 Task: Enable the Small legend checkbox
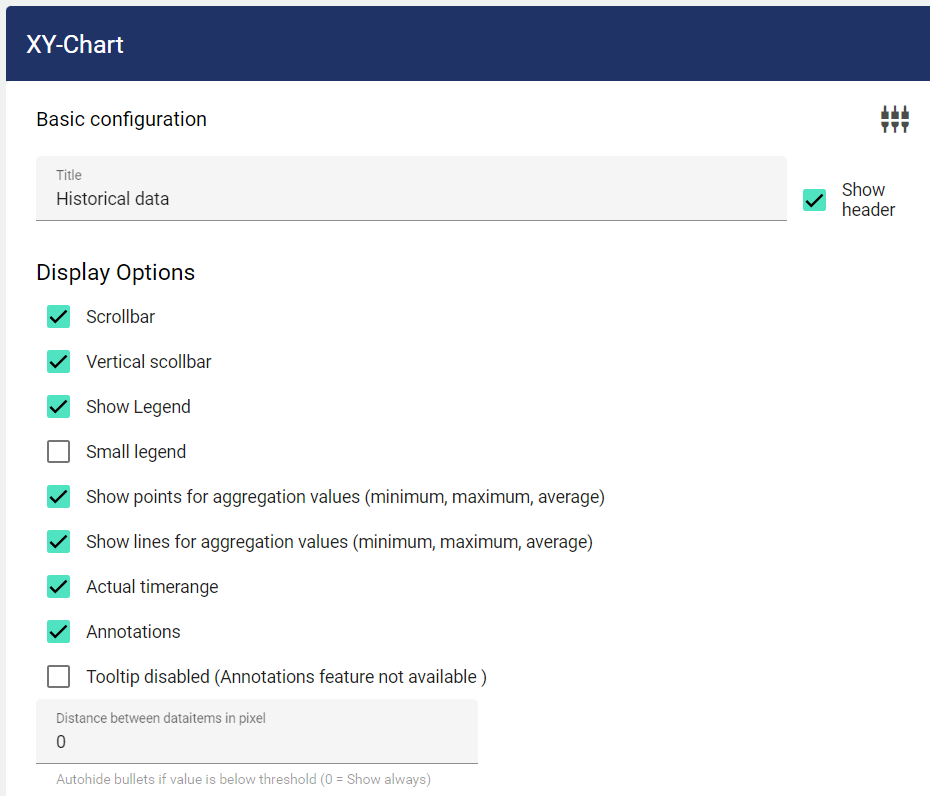click(x=59, y=452)
